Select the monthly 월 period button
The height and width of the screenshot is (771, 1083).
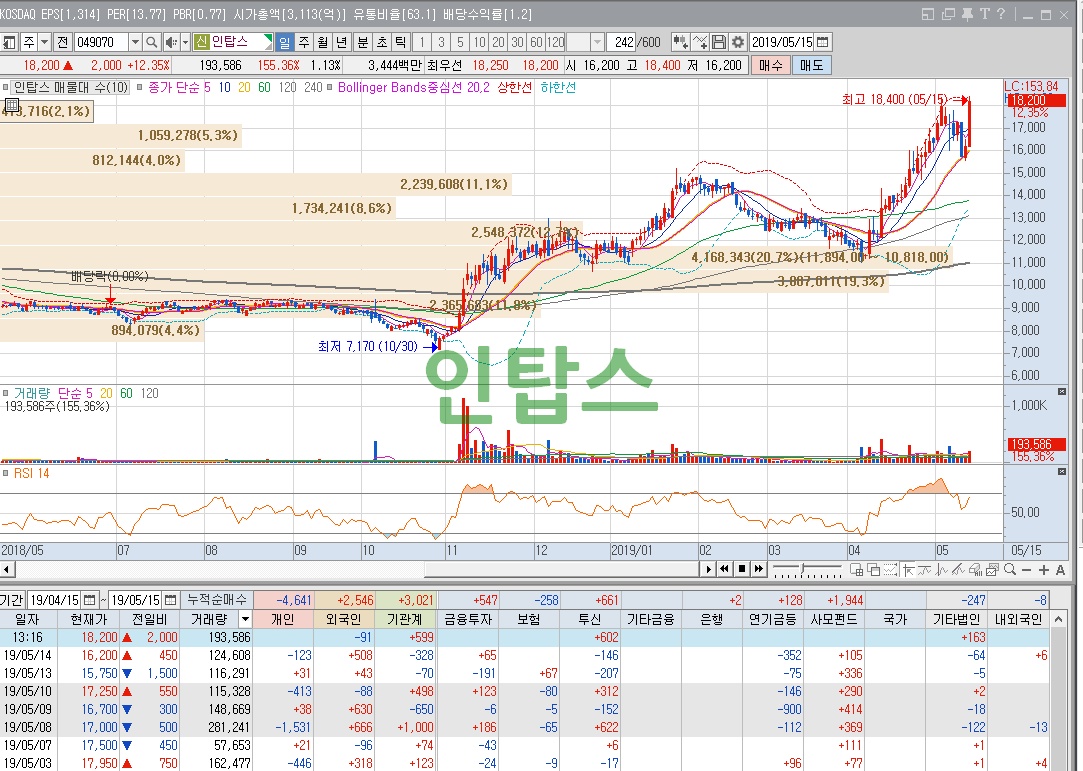(x=323, y=42)
